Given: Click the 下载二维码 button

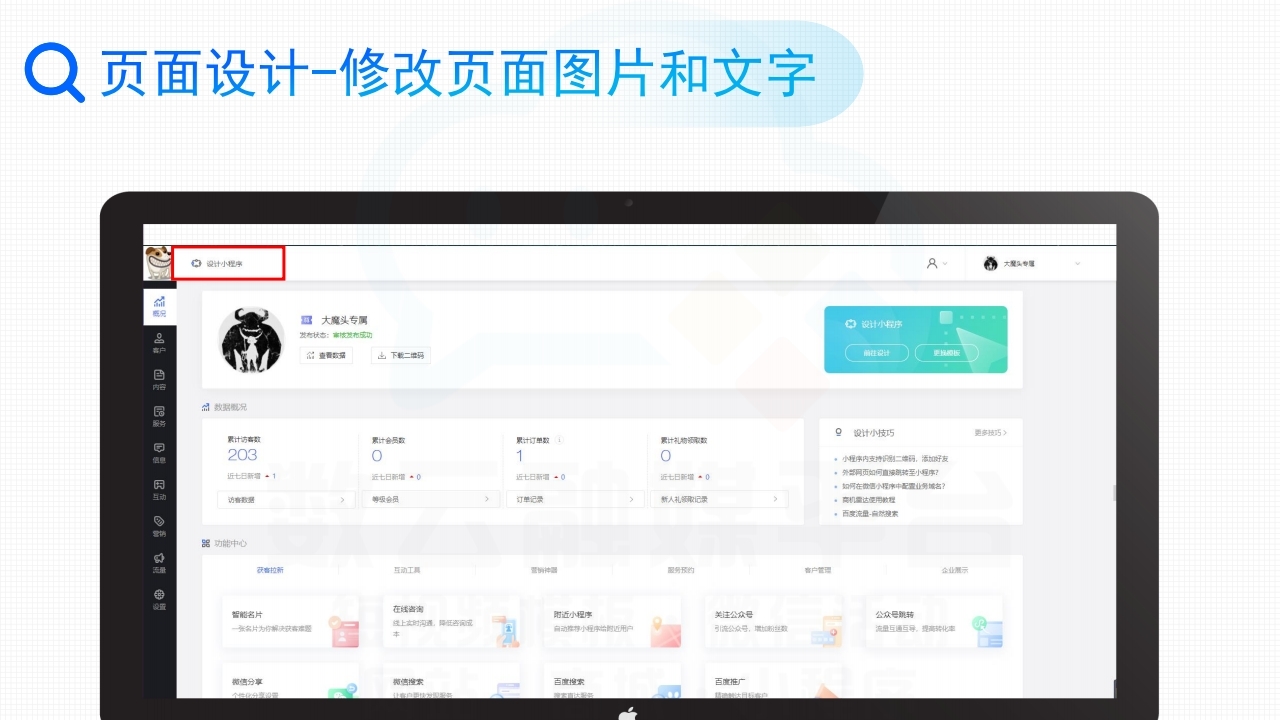Looking at the screenshot, I should [401, 355].
